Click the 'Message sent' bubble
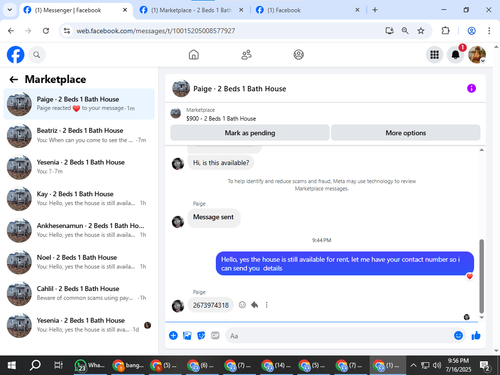Screen dimensions: 500x375 [x=213, y=217]
